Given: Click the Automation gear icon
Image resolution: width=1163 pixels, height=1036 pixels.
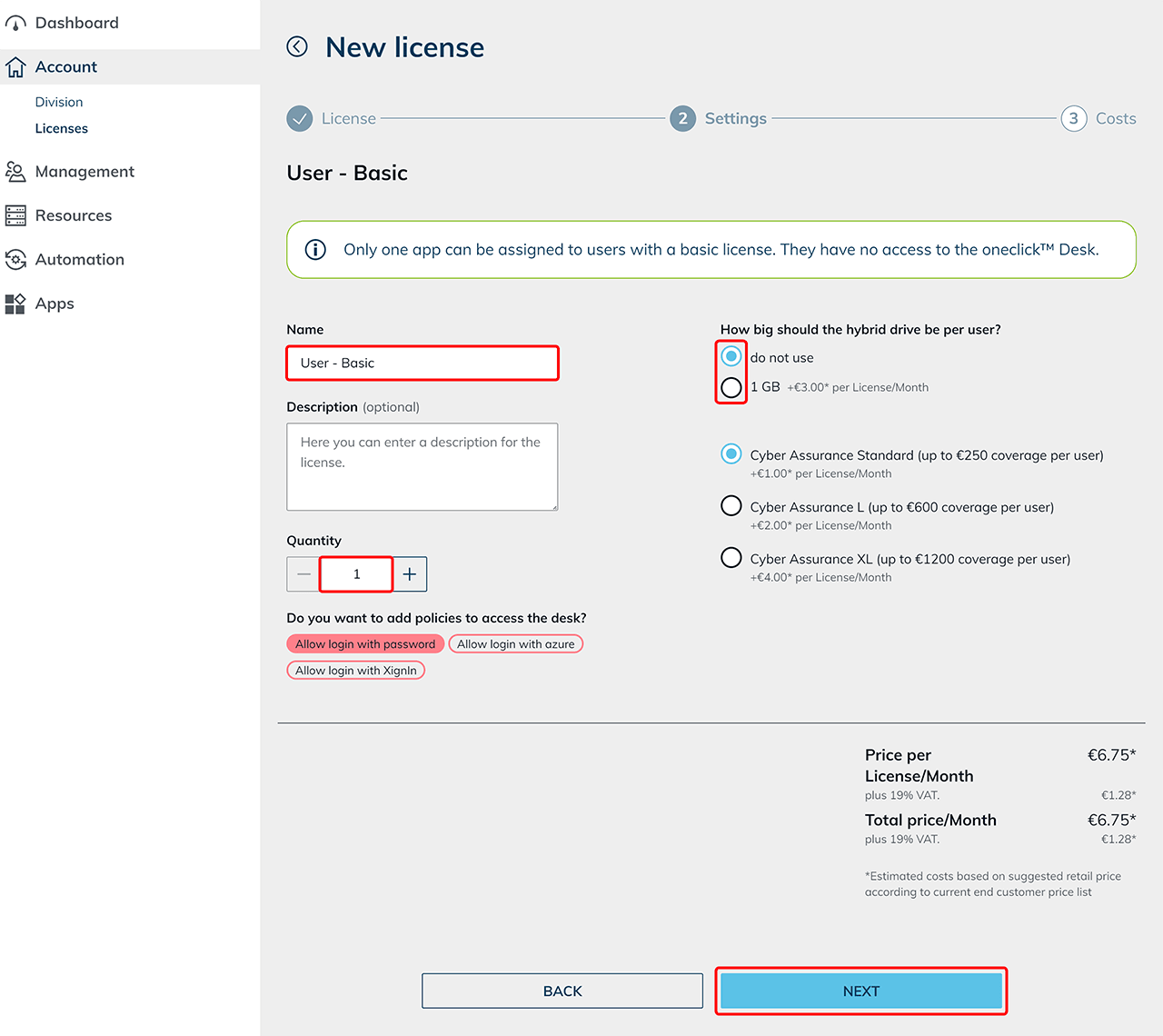Looking at the screenshot, I should point(15,260).
